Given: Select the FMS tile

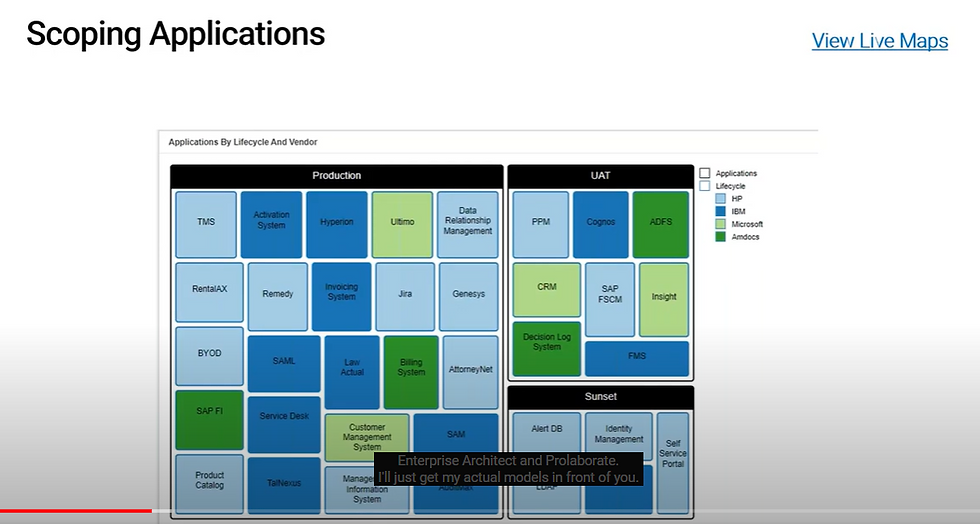Looking at the screenshot, I should pyautogui.click(x=637, y=358).
